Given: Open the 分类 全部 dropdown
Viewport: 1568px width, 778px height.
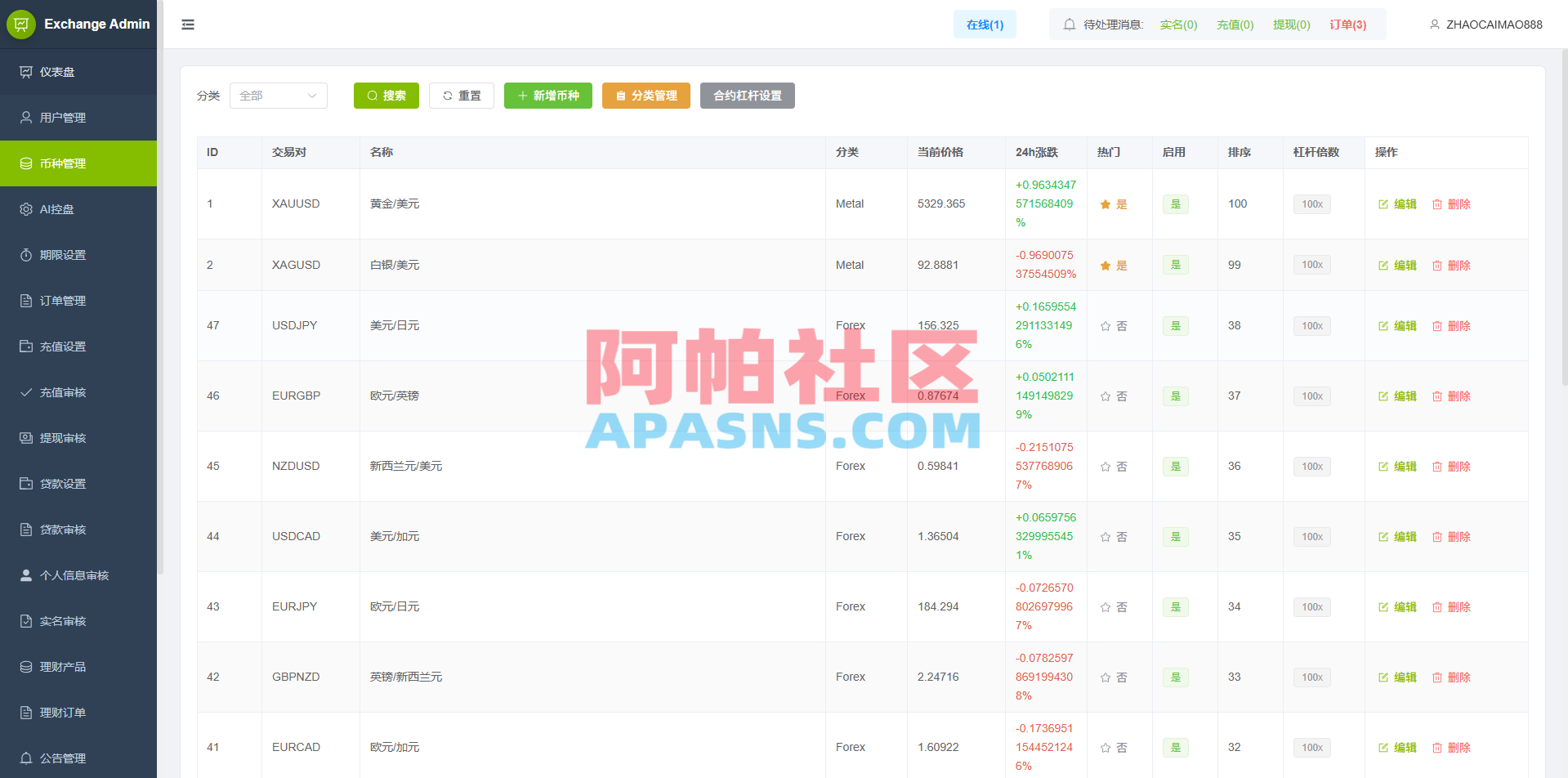Looking at the screenshot, I should [279, 96].
